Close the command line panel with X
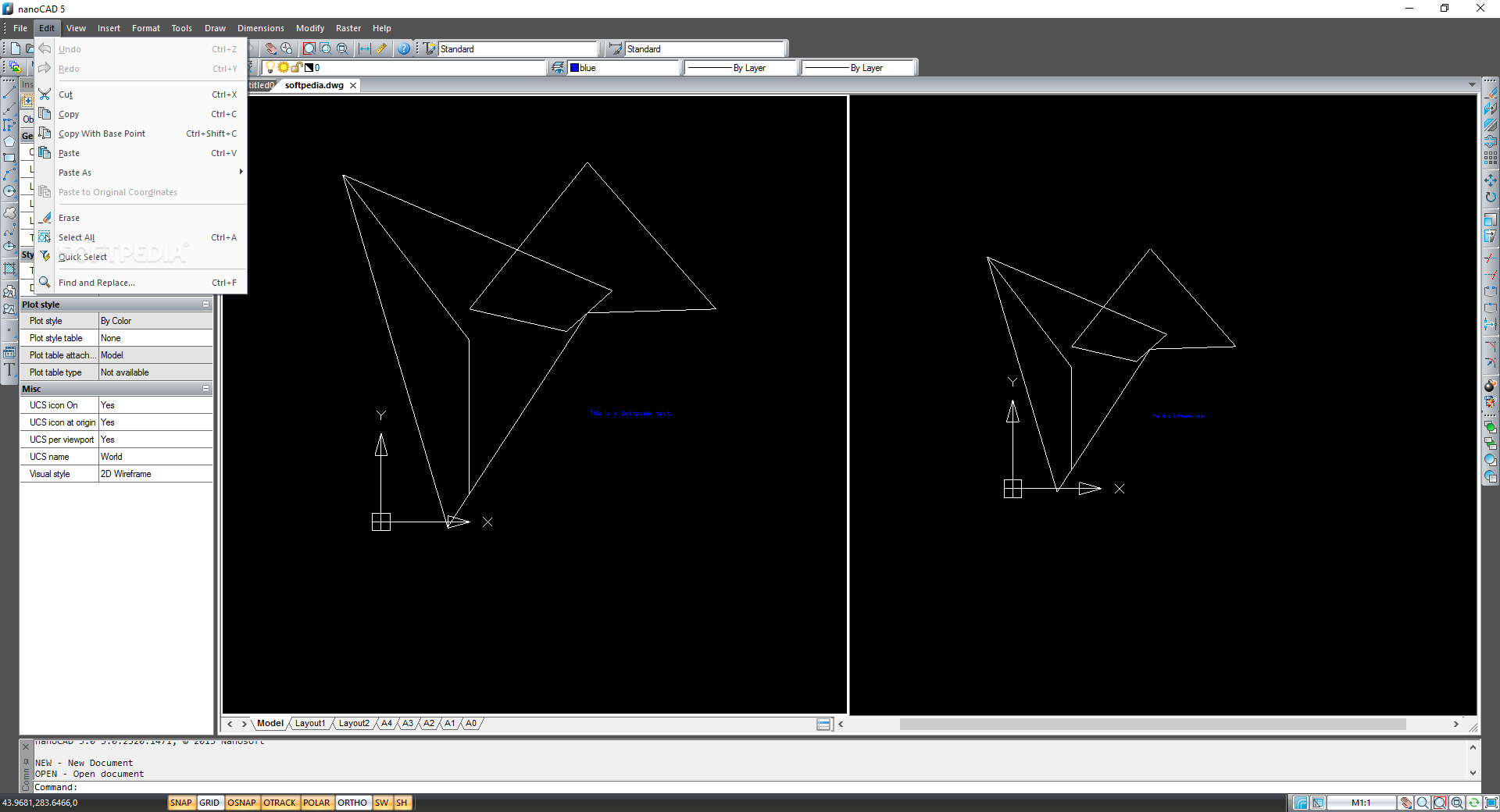Screen dimensions: 1500x812 point(26,747)
